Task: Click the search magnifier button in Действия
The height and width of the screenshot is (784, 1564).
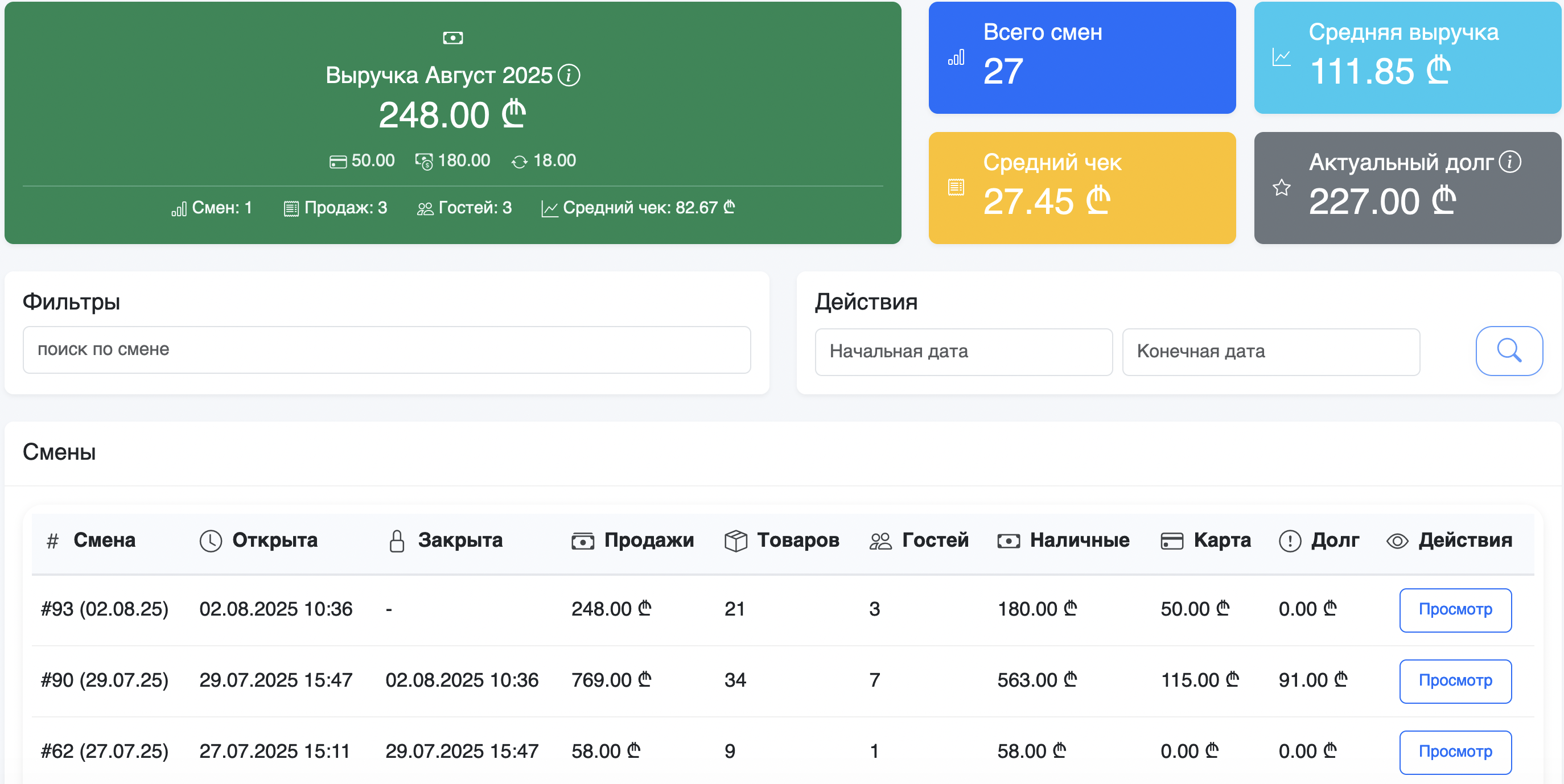Action: (x=1509, y=350)
